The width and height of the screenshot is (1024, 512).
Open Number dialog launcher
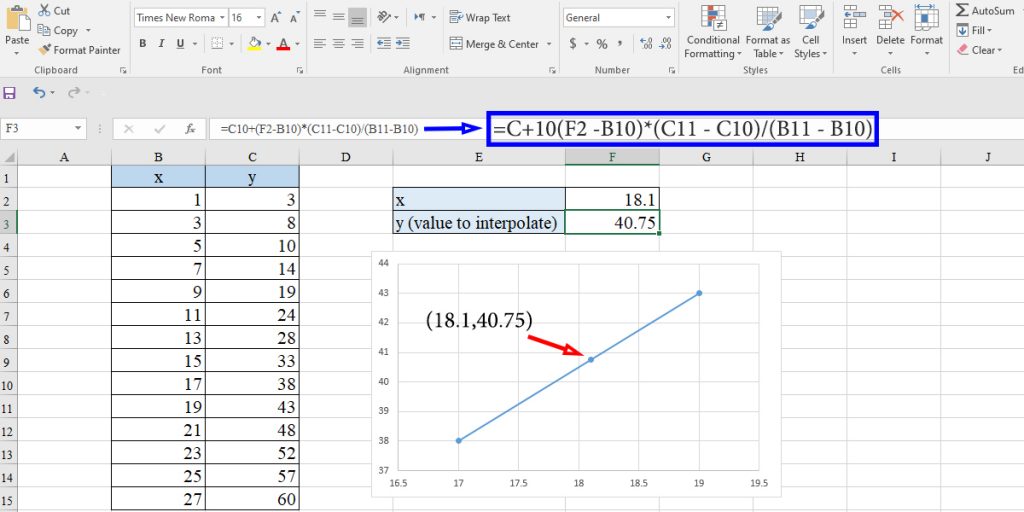tap(673, 70)
